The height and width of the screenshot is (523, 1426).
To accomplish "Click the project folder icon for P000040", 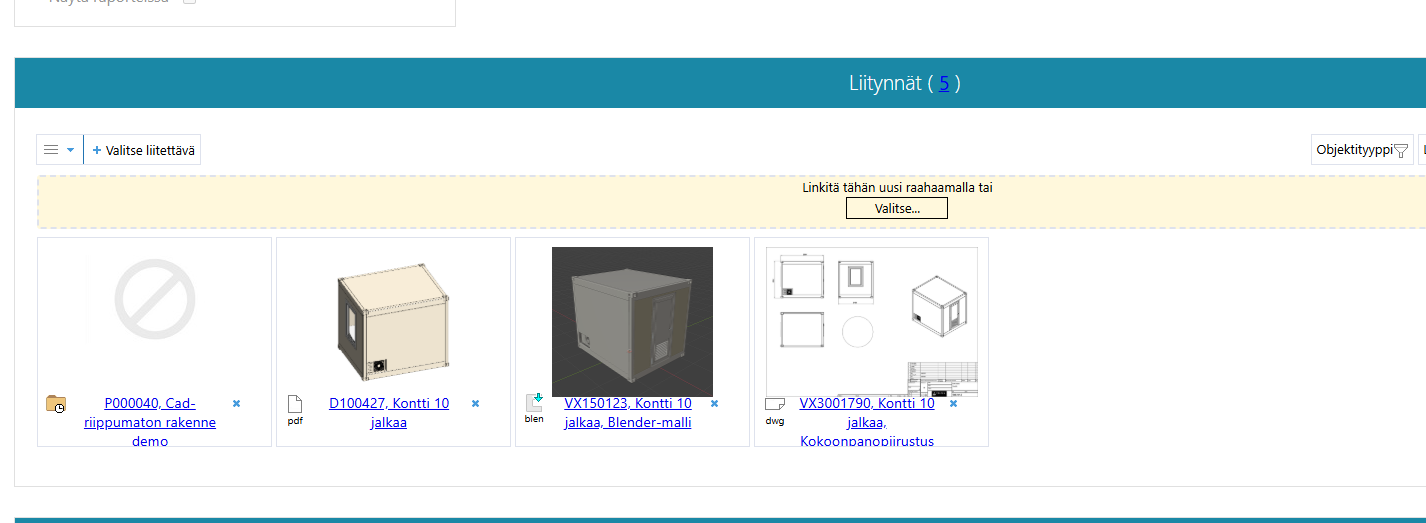I will pos(56,404).
